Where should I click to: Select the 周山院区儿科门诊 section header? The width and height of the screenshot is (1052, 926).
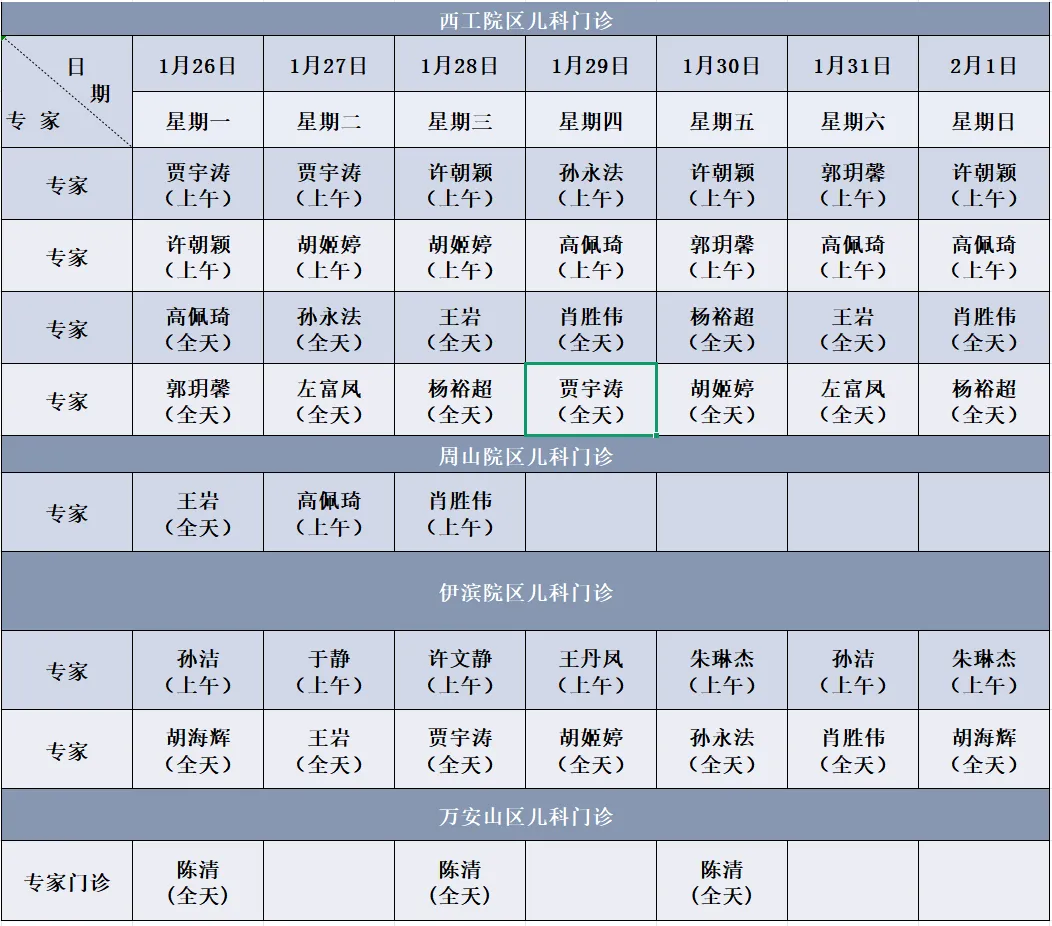526,456
